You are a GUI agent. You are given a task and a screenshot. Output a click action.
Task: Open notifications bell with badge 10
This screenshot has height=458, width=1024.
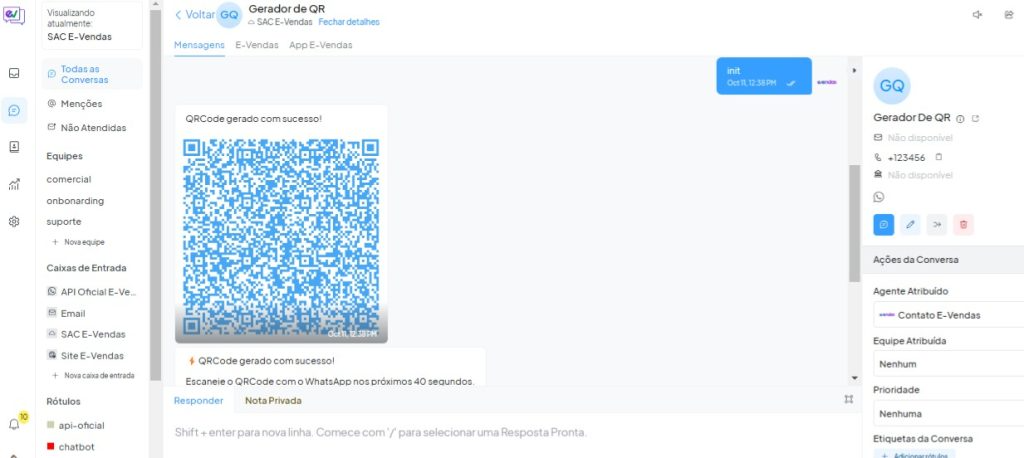[15, 423]
